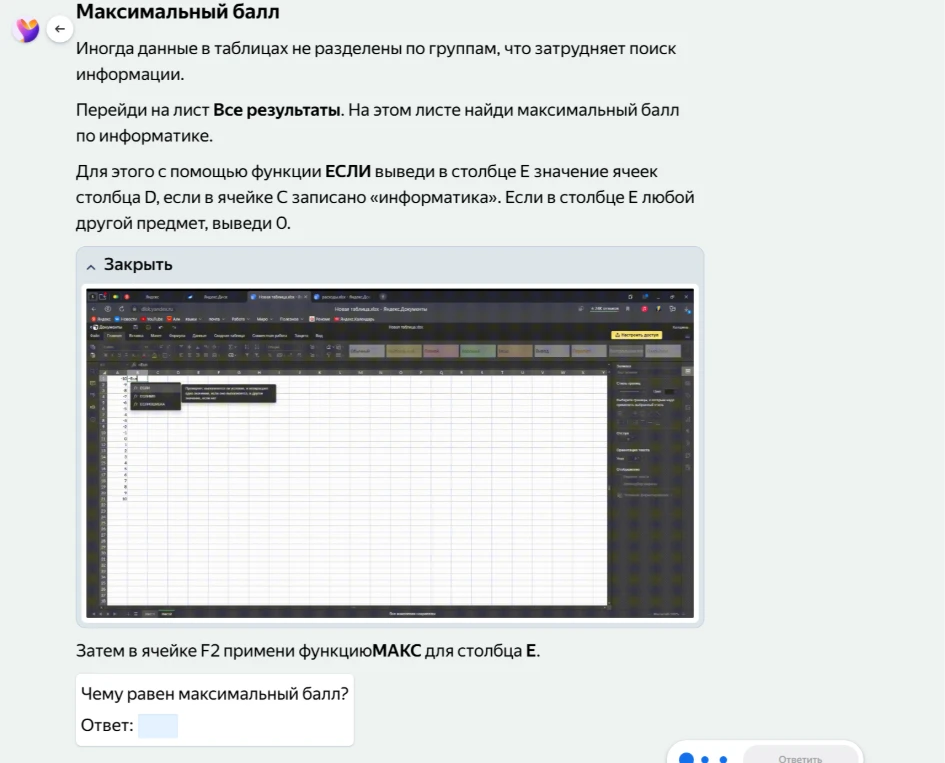This screenshot has height=763, width=945.
Task: Click the bold word ЕСЛИ
Action: pyautogui.click(x=348, y=172)
